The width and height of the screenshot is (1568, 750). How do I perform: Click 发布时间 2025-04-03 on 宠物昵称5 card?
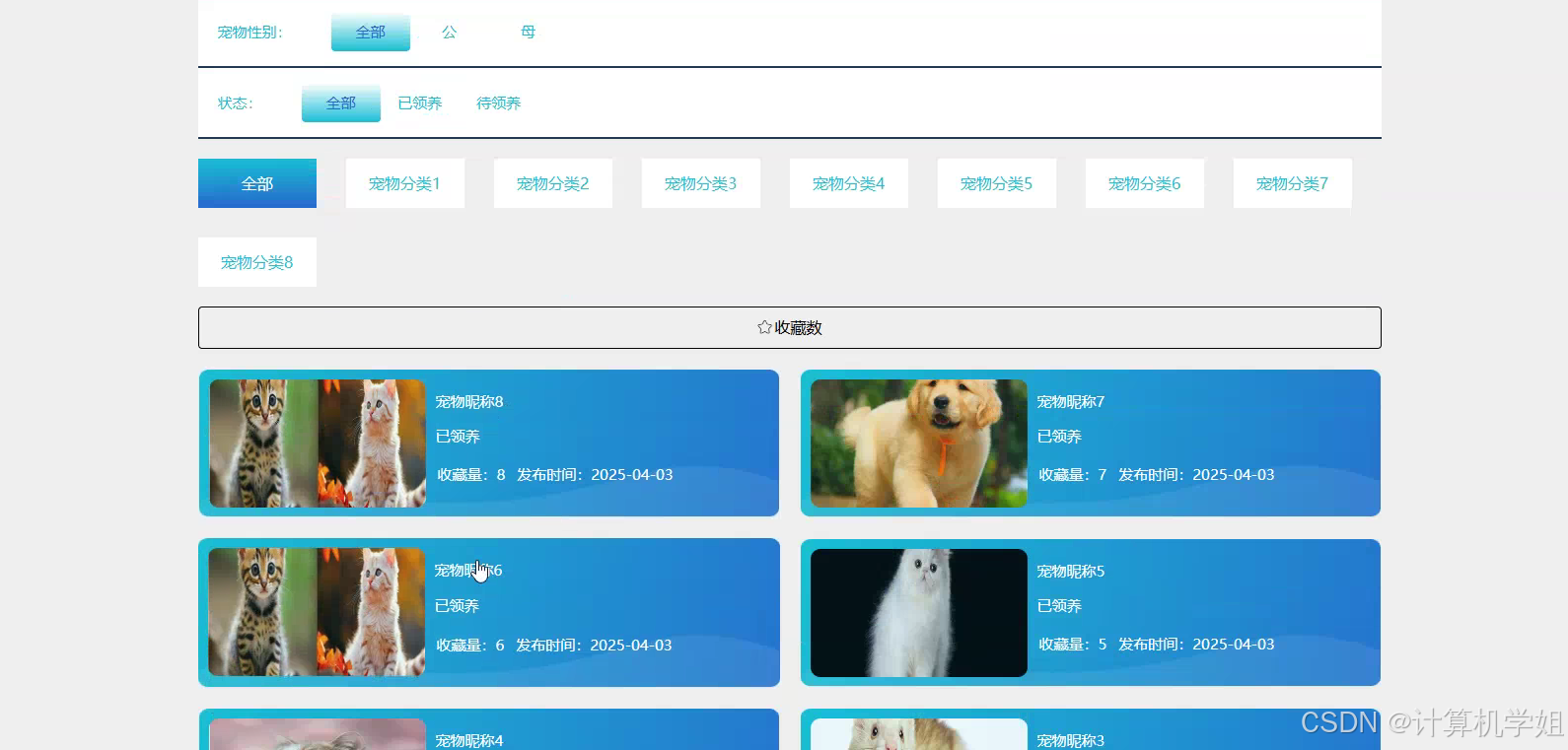pyautogui.click(x=1196, y=645)
